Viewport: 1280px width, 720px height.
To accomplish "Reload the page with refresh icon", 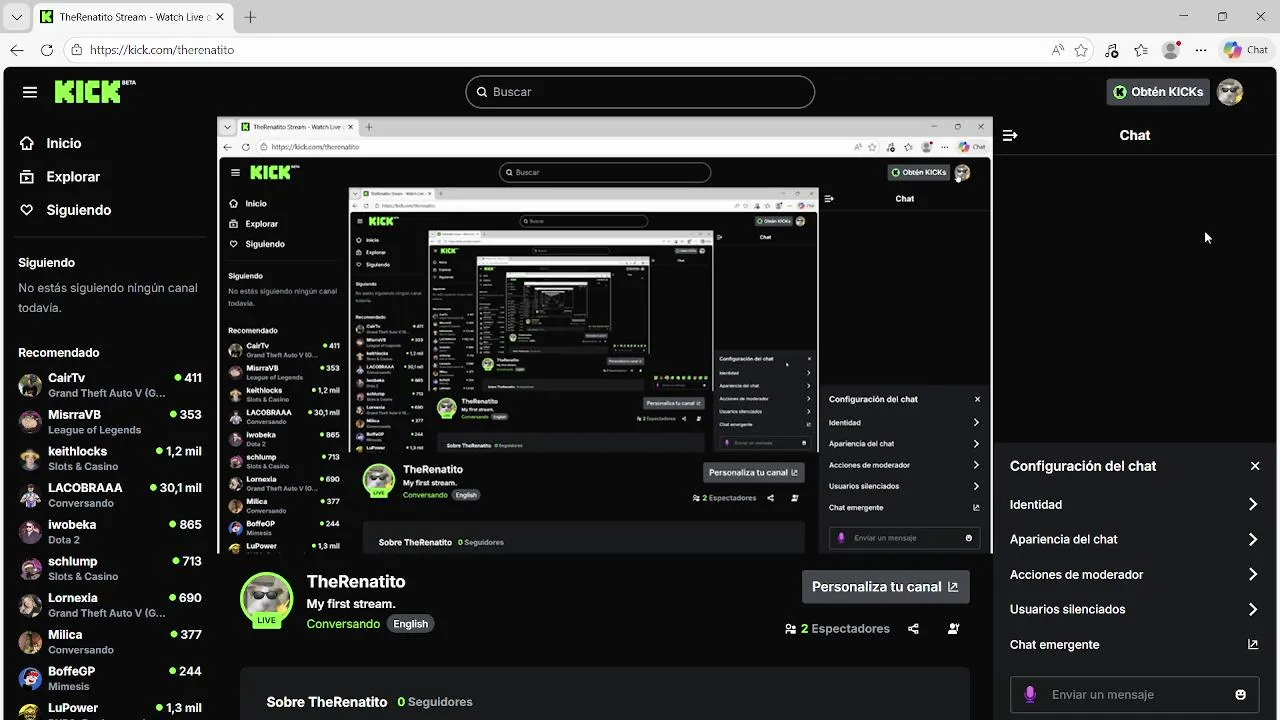I will (x=46, y=50).
